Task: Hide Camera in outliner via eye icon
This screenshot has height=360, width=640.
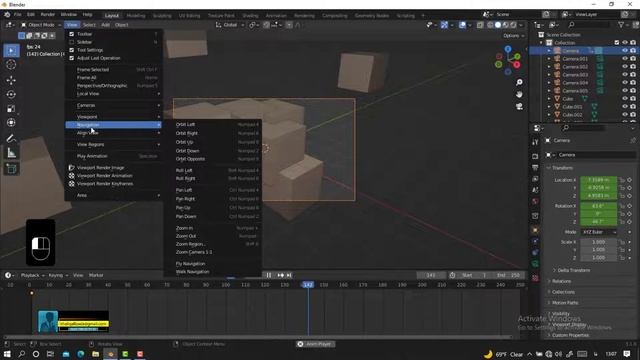Action: click(x=624, y=51)
